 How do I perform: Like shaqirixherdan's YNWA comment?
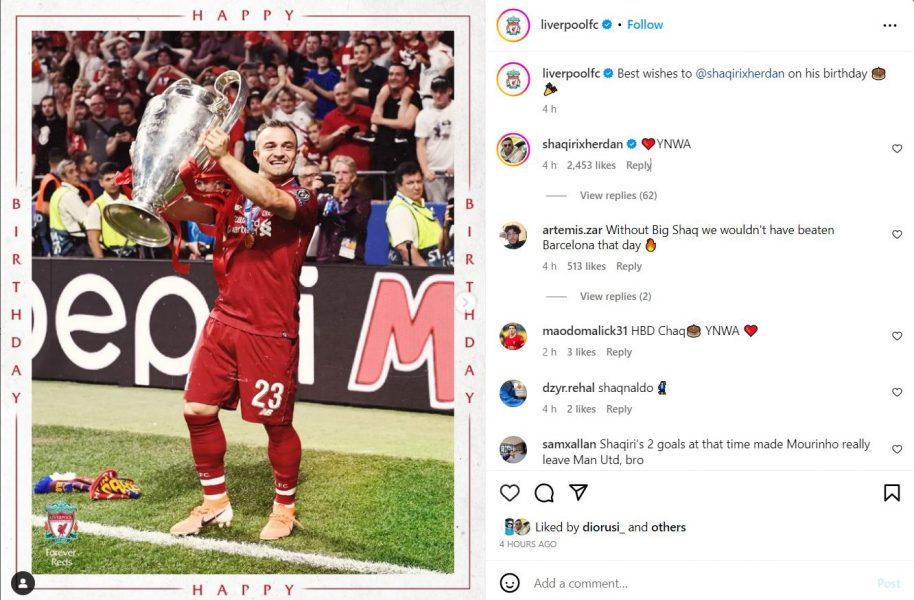pyautogui.click(x=897, y=149)
